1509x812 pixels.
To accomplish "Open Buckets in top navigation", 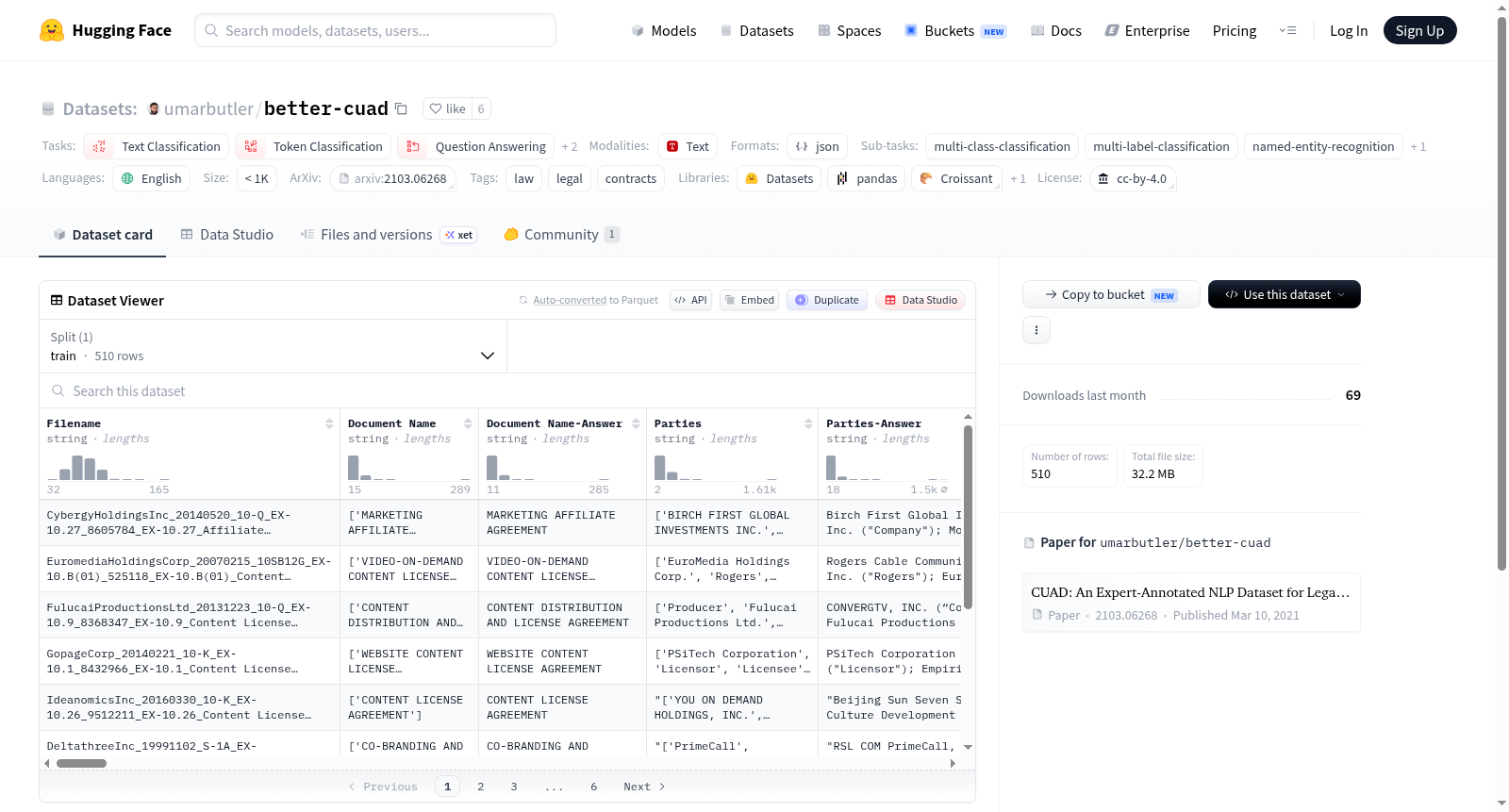I will 955,30.
